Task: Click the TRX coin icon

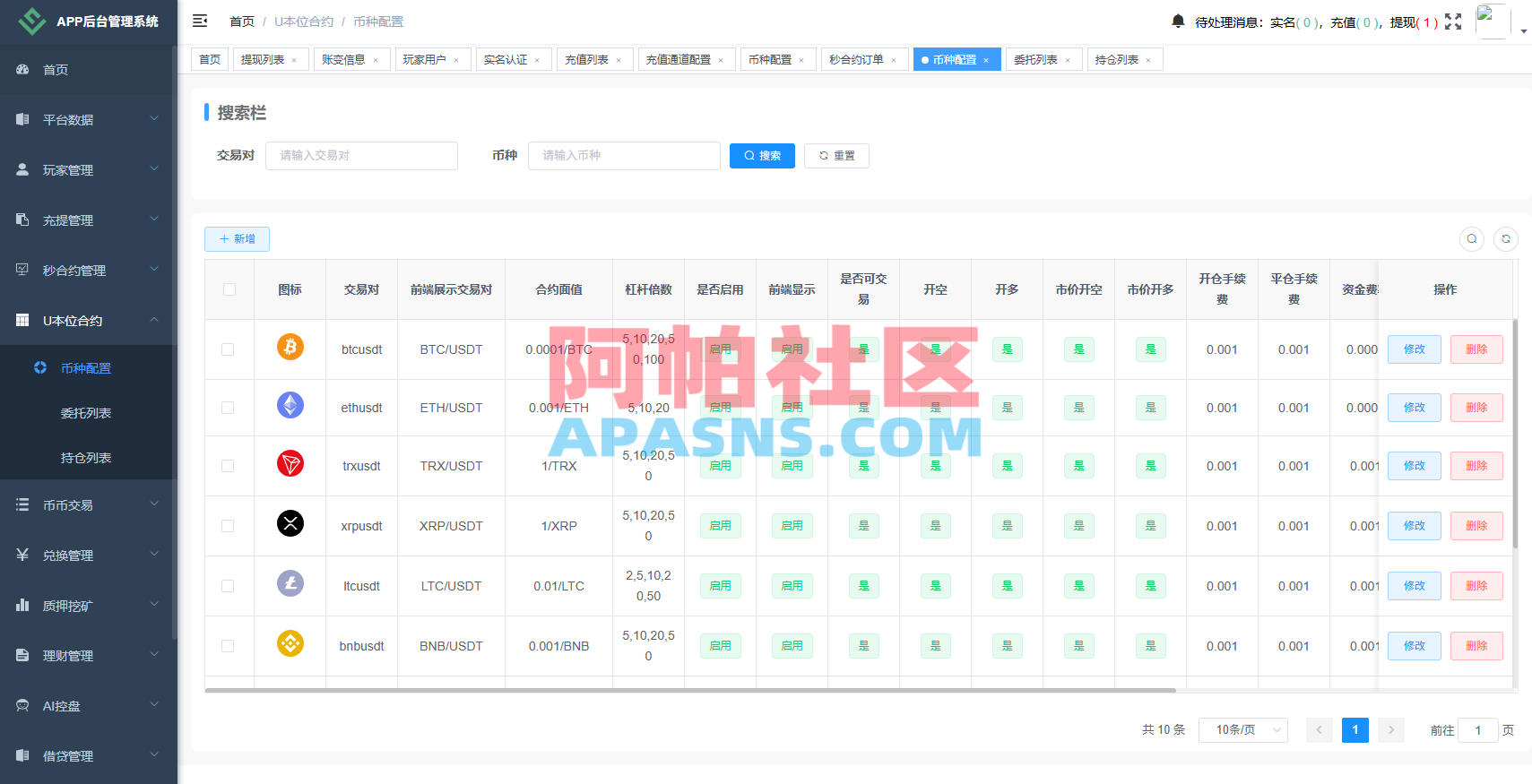Action: pyautogui.click(x=290, y=463)
